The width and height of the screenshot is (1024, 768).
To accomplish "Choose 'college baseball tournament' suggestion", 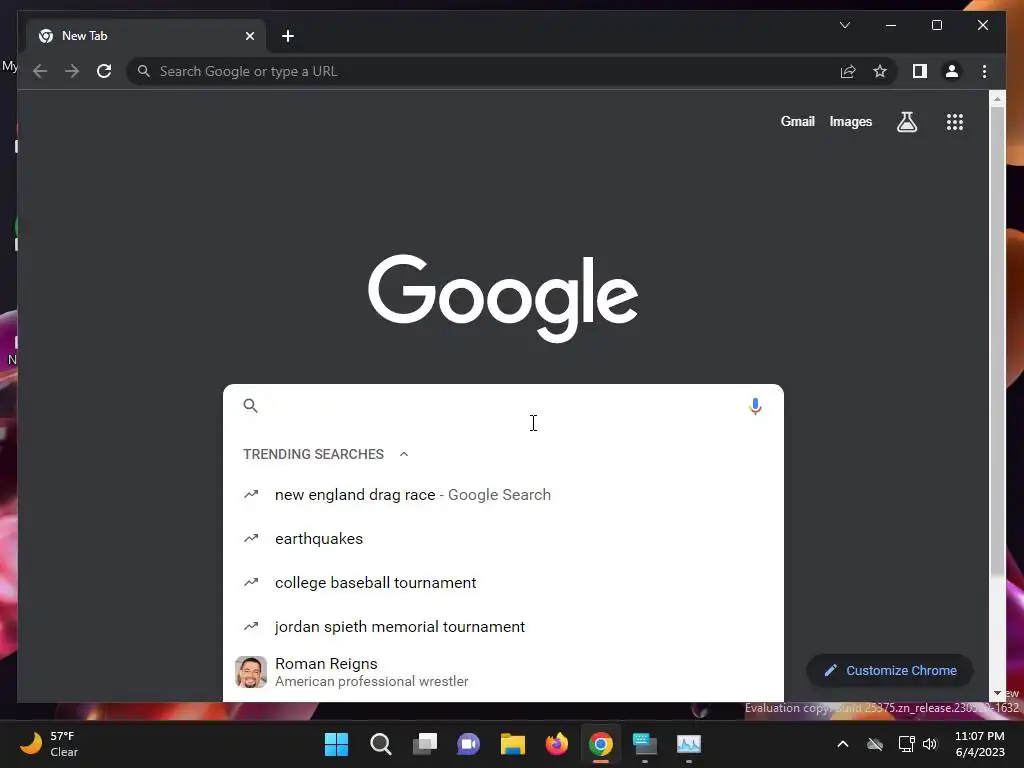I will (503, 583).
